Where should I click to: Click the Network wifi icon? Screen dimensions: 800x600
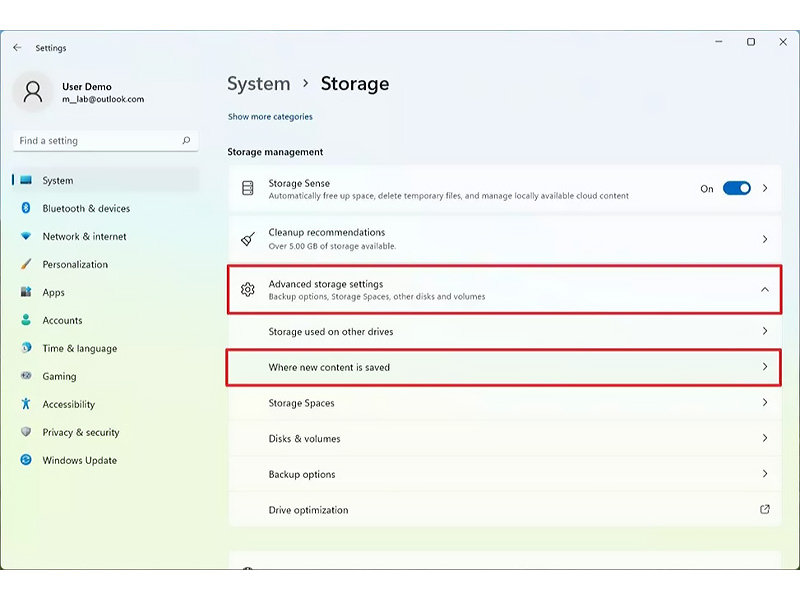click(26, 236)
